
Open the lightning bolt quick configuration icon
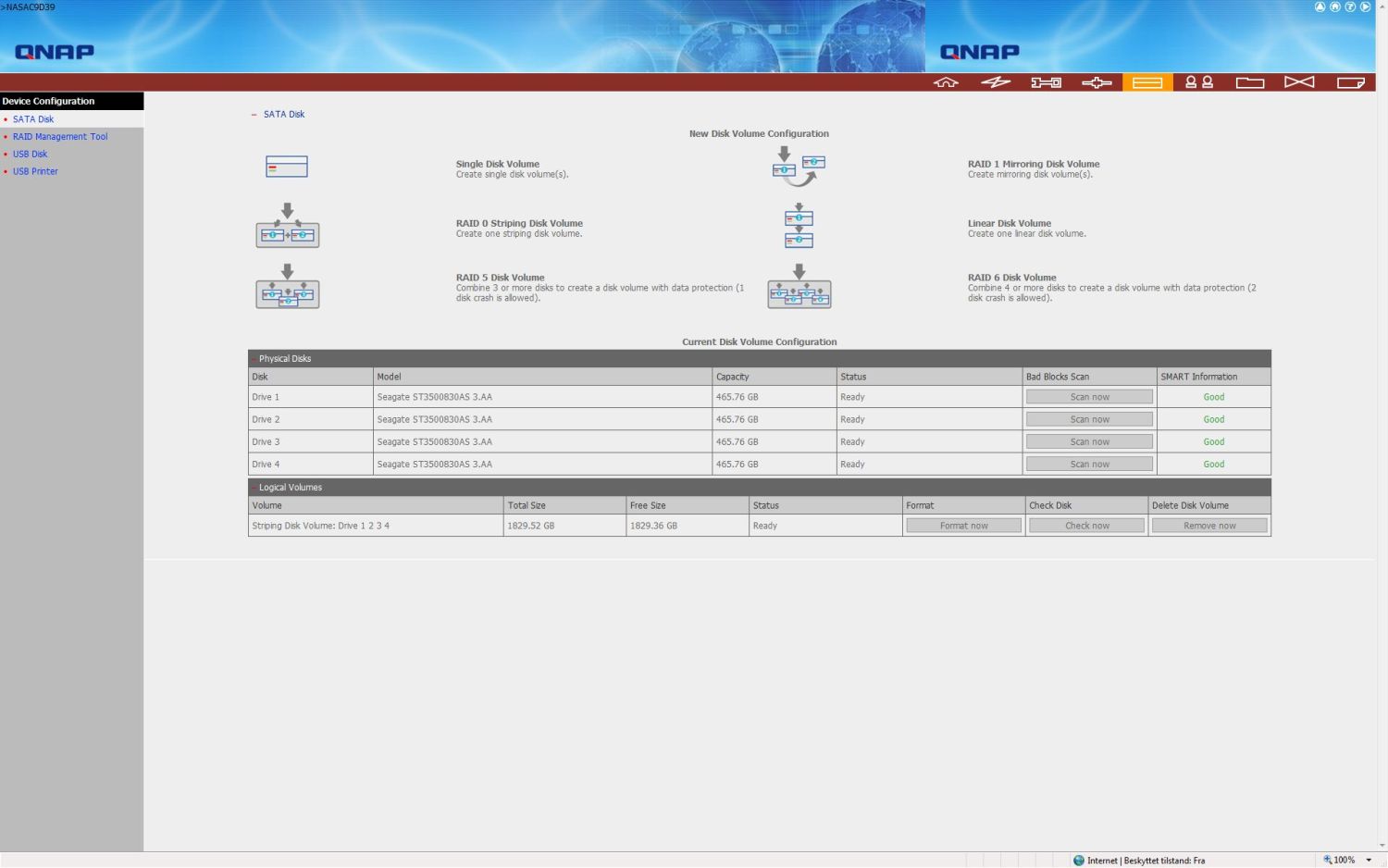tap(996, 82)
